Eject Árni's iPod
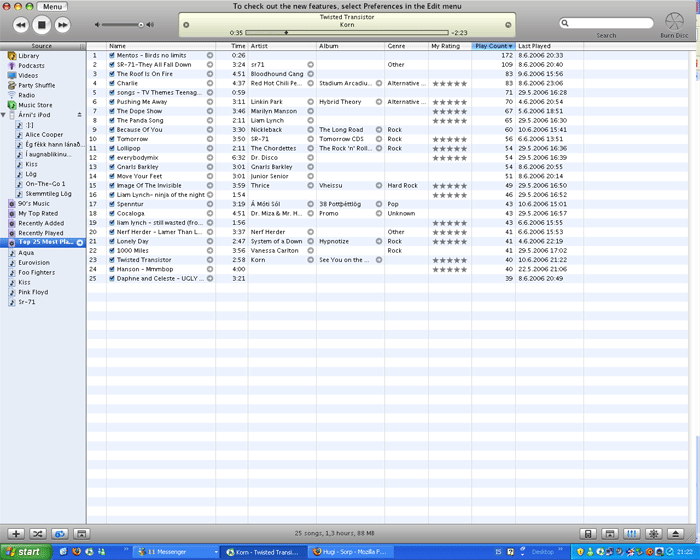The image size is (700, 560). (79, 115)
